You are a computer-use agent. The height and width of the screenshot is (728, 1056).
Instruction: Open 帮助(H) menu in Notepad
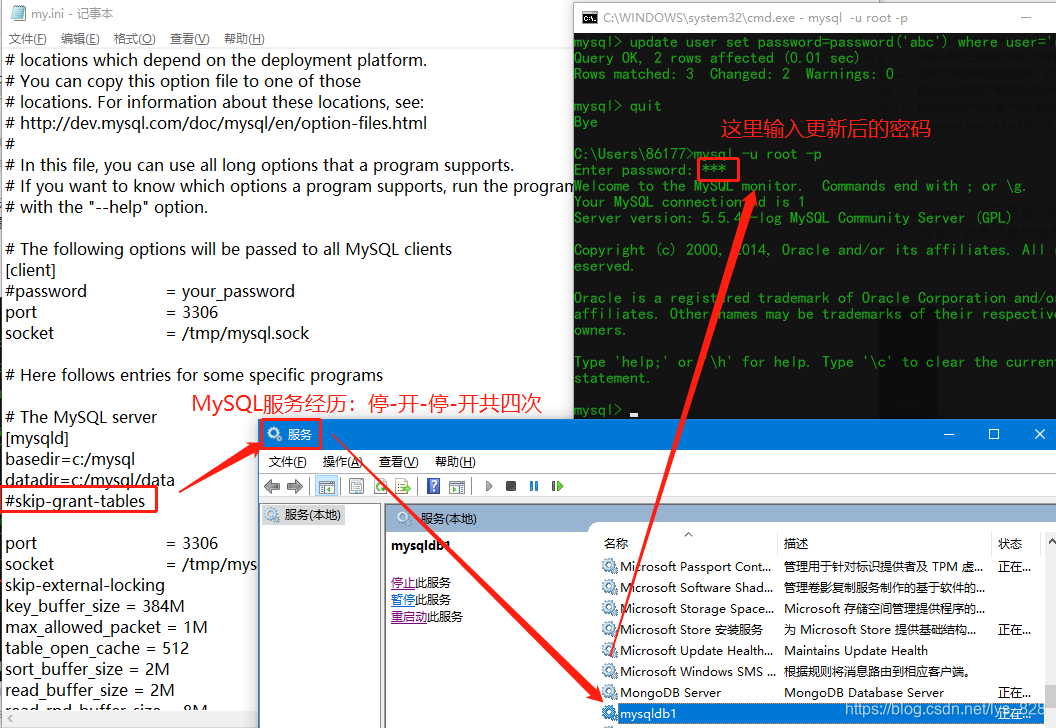click(x=244, y=39)
